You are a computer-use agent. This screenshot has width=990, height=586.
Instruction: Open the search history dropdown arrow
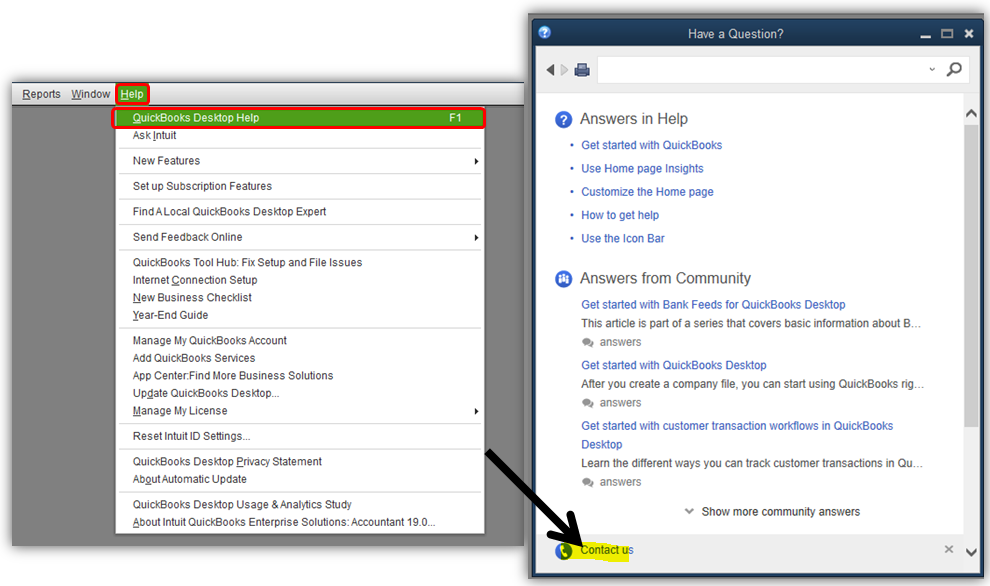[x=932, y=69]
